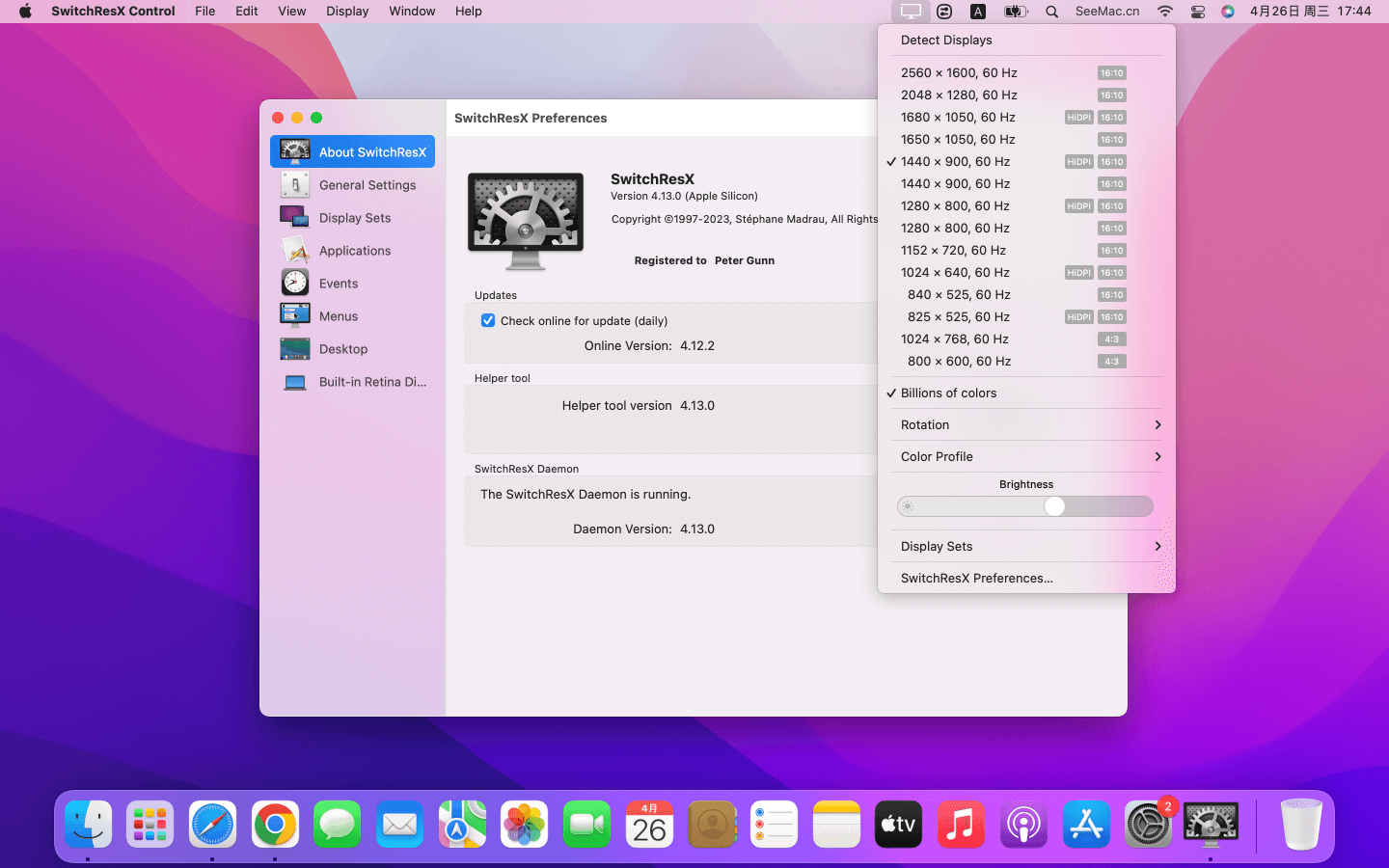1389x868 pixels.
Task: Click the Siri icon in menu bar
Action: pos(1228,12)
